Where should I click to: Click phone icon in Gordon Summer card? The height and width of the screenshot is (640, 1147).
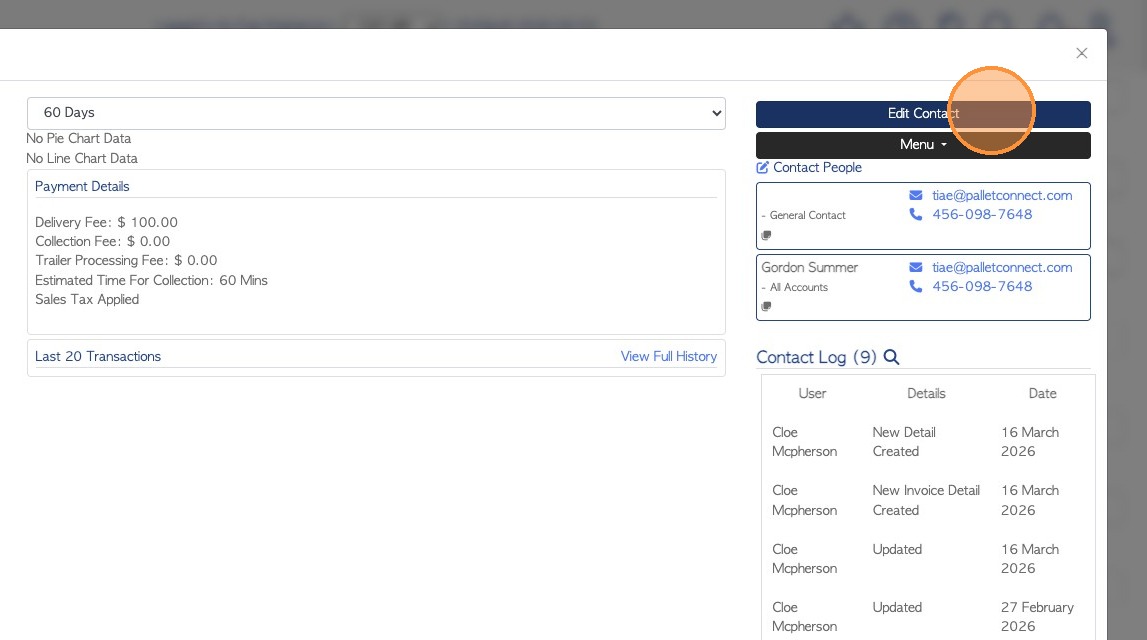click(x=915, y=287)
